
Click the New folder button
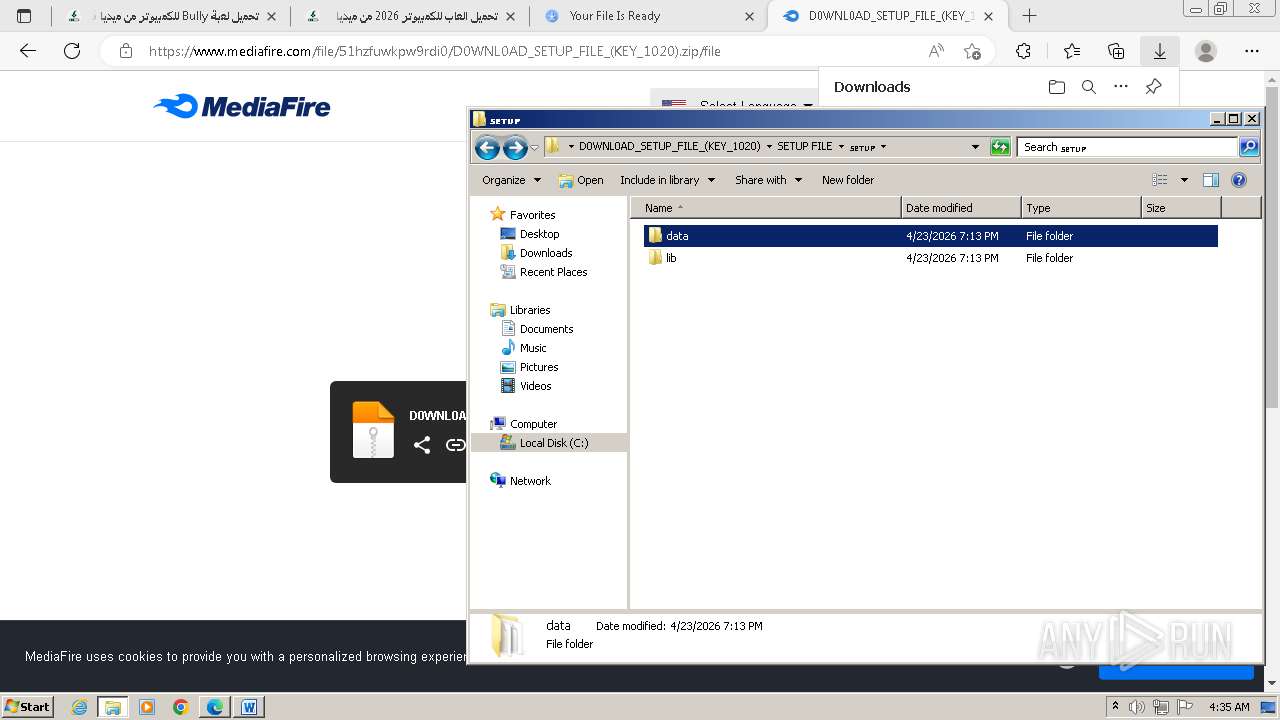coord(848,180)
